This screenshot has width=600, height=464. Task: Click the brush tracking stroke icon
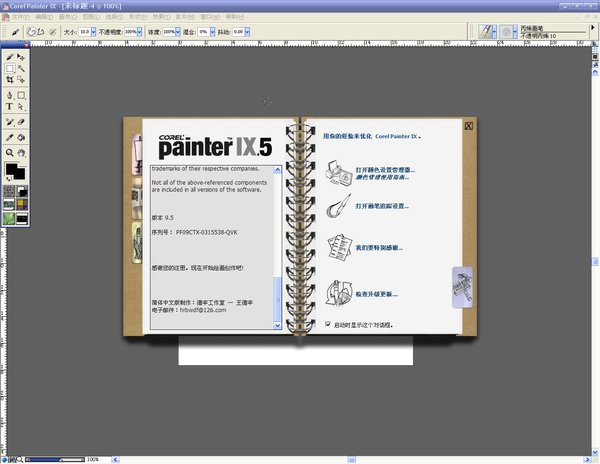click(339, 206)
